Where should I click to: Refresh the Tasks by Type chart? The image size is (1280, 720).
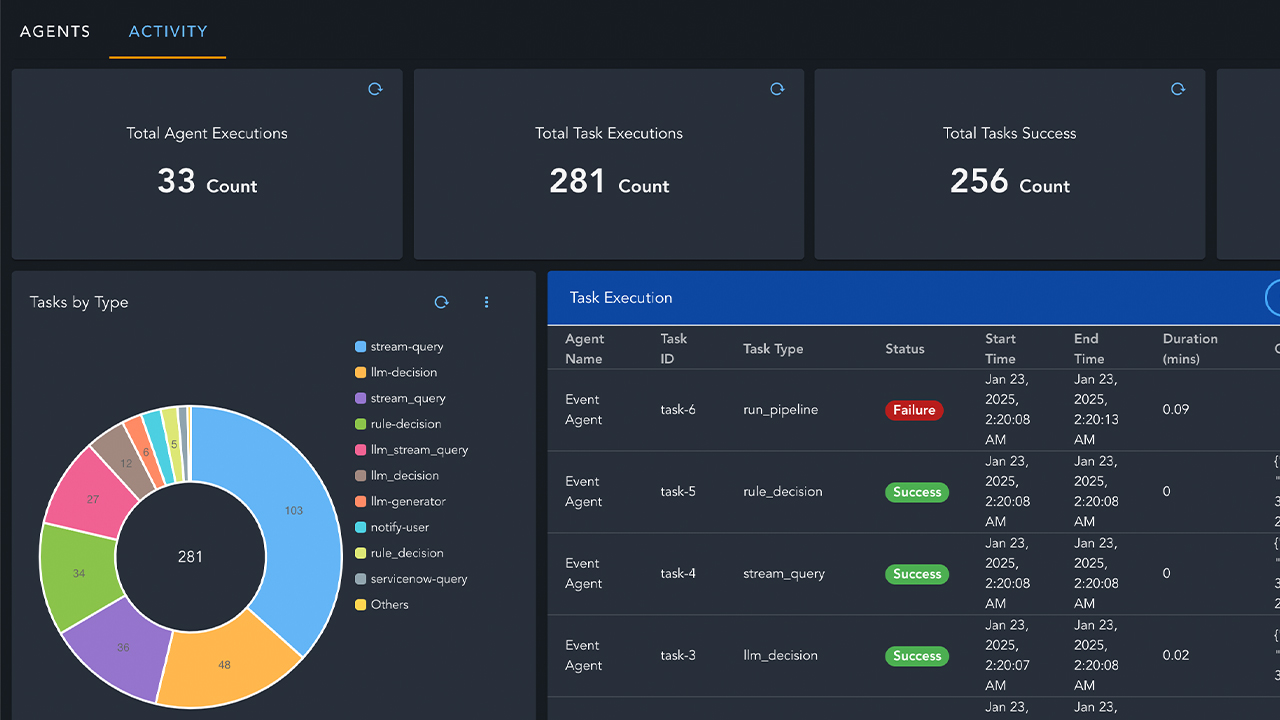[441, 302]
